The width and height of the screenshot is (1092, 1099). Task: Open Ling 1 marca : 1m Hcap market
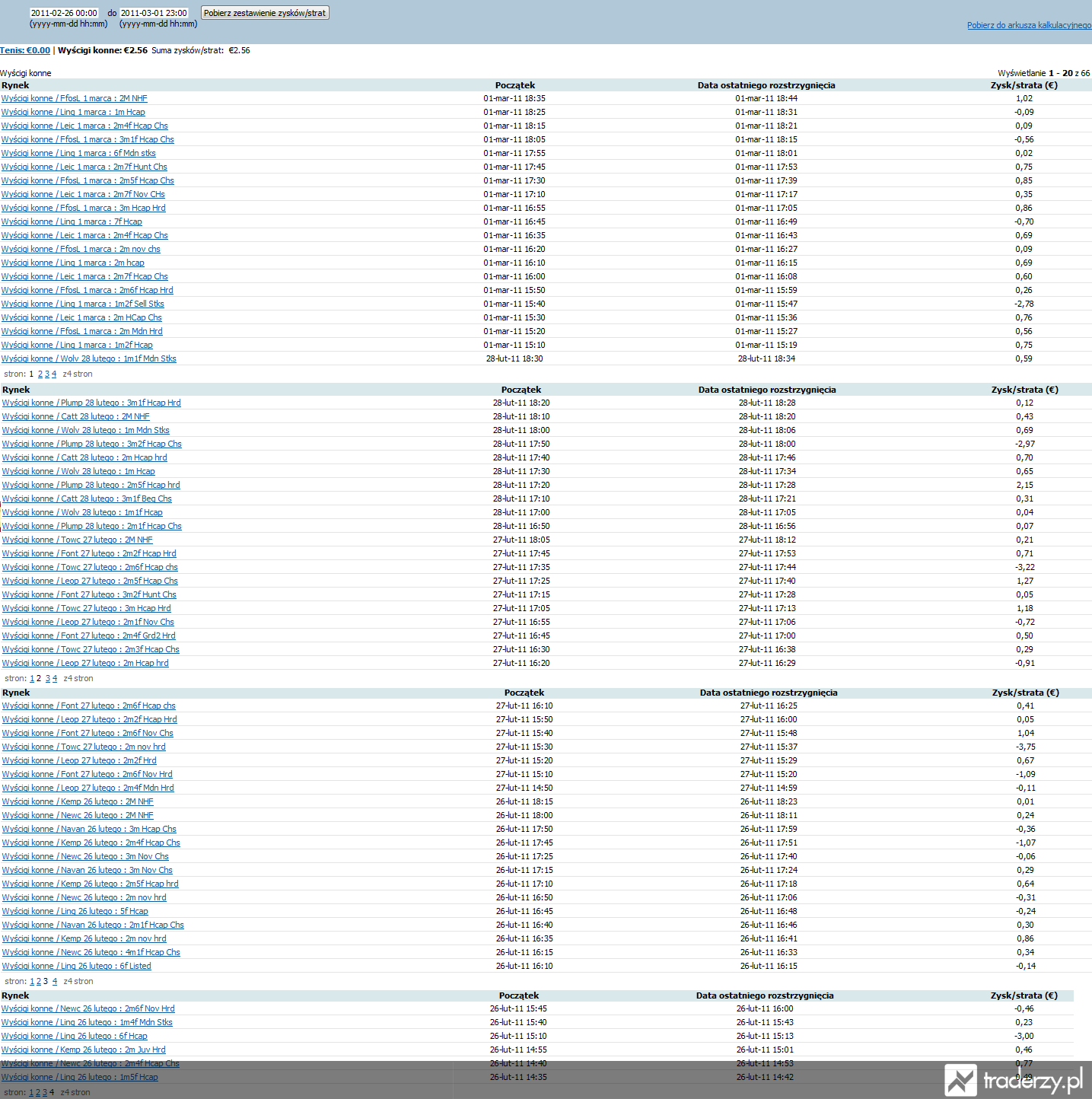click(x=73, y=112)
